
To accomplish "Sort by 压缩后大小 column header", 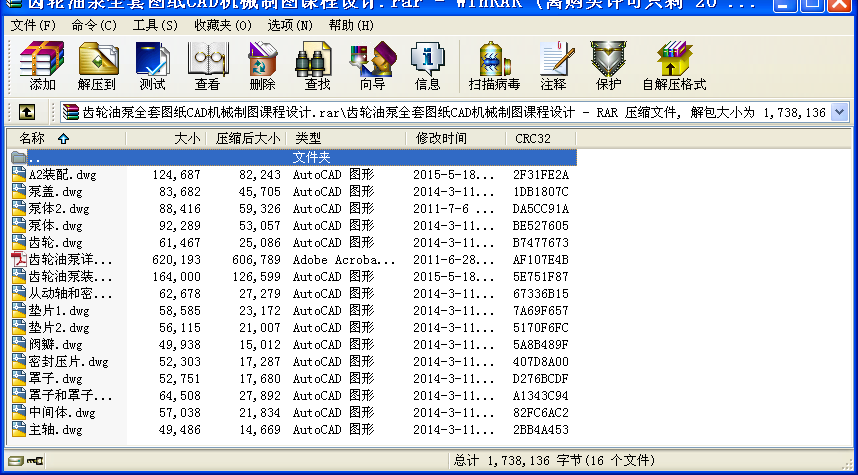I will click(248, 138).
